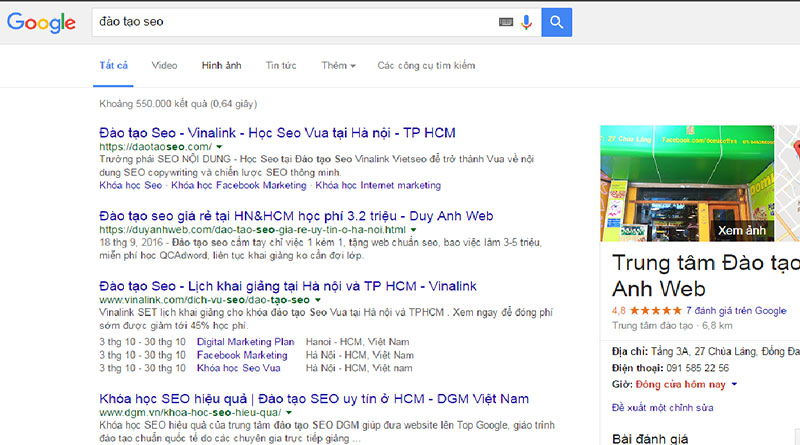Viewport: 800px width, 445px height.
Task: Select the Tất cả tab
Action: (113, 65)
